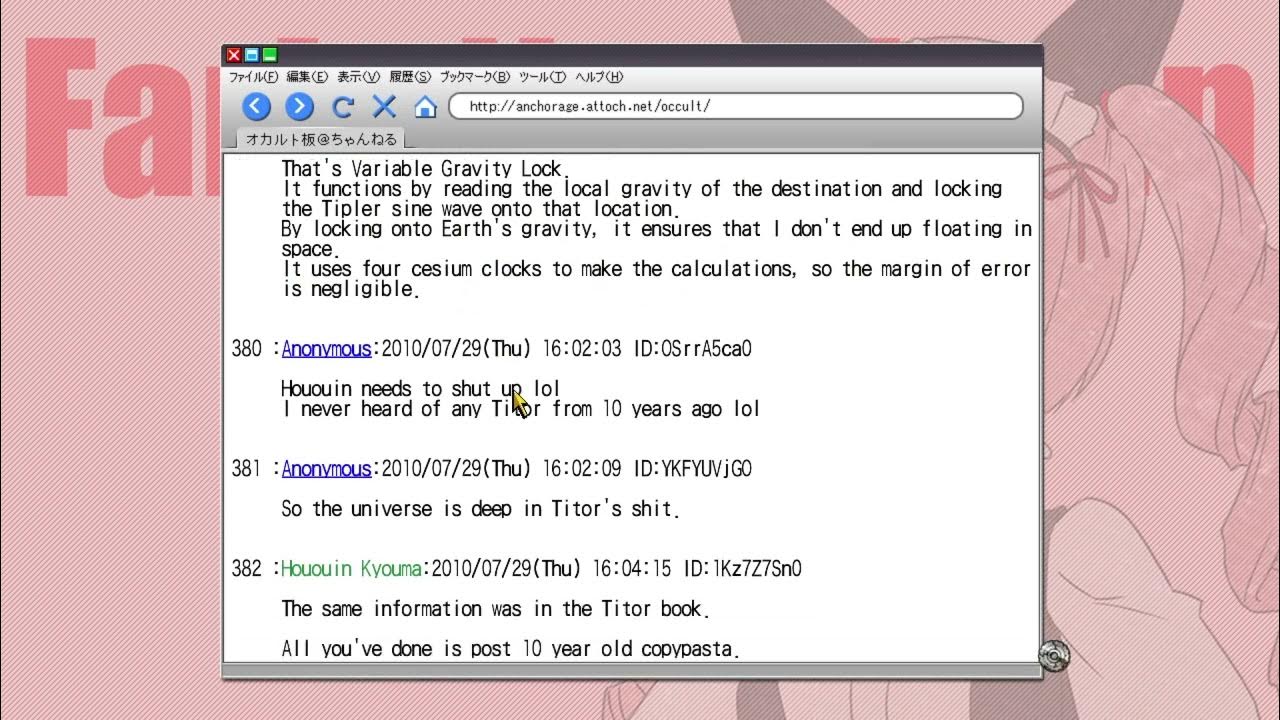Click the ID:1Kz7Z7SnO text
This screenshot has width=1280, height=720.
742,569
